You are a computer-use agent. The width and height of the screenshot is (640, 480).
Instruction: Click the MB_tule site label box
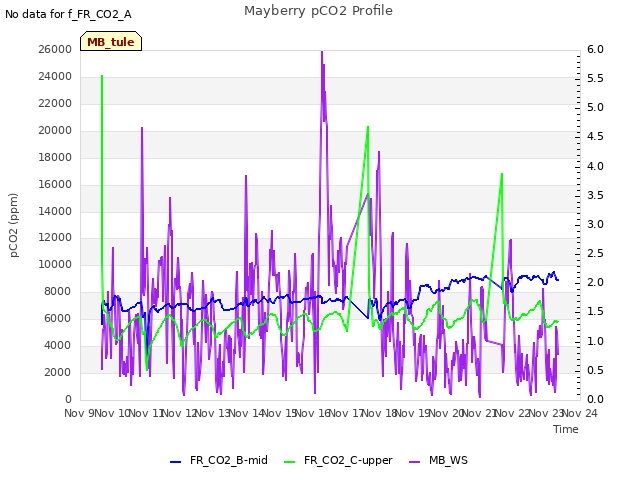click(x=111, y=42)
